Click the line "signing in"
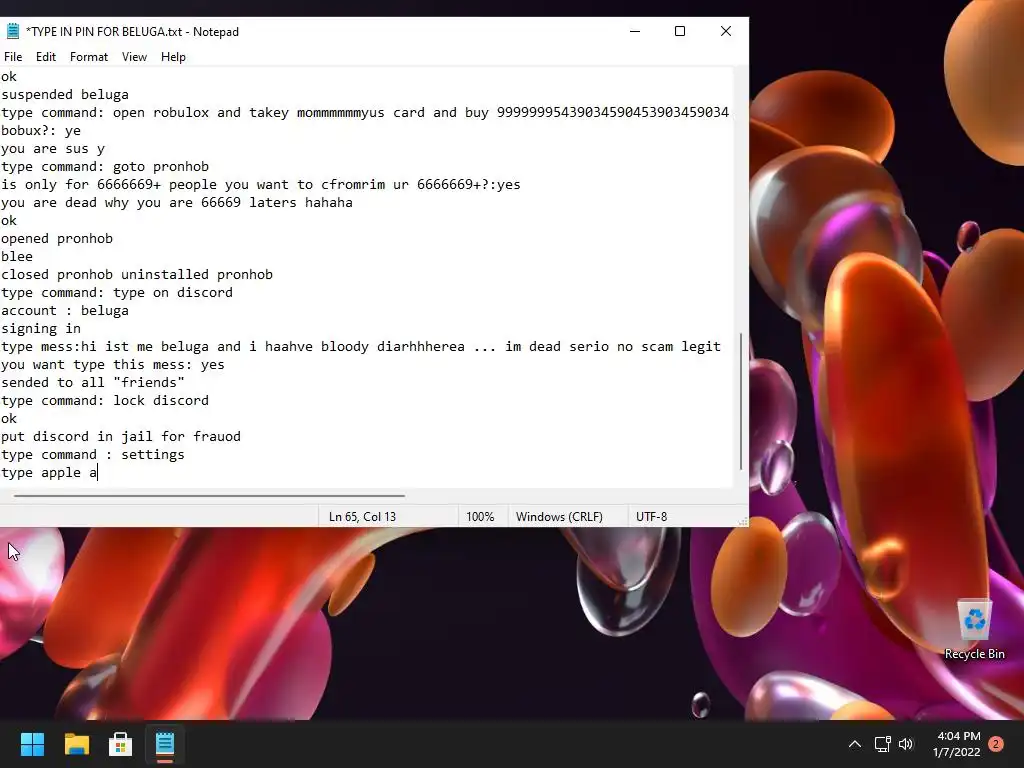Viewport: 1024px width, 768px height. click(41, 328)
